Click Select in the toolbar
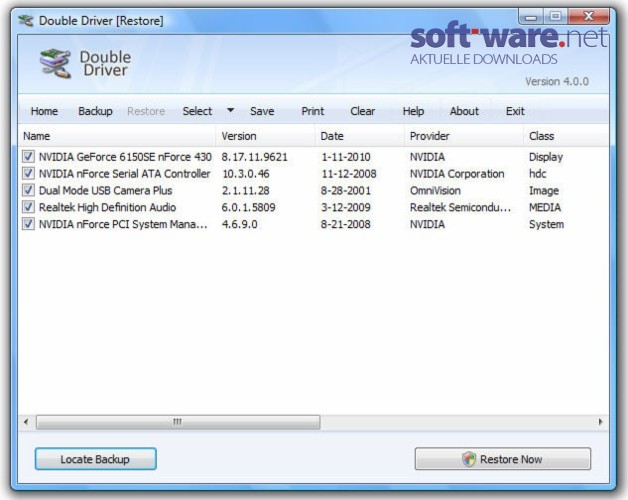 click(197, 111)
